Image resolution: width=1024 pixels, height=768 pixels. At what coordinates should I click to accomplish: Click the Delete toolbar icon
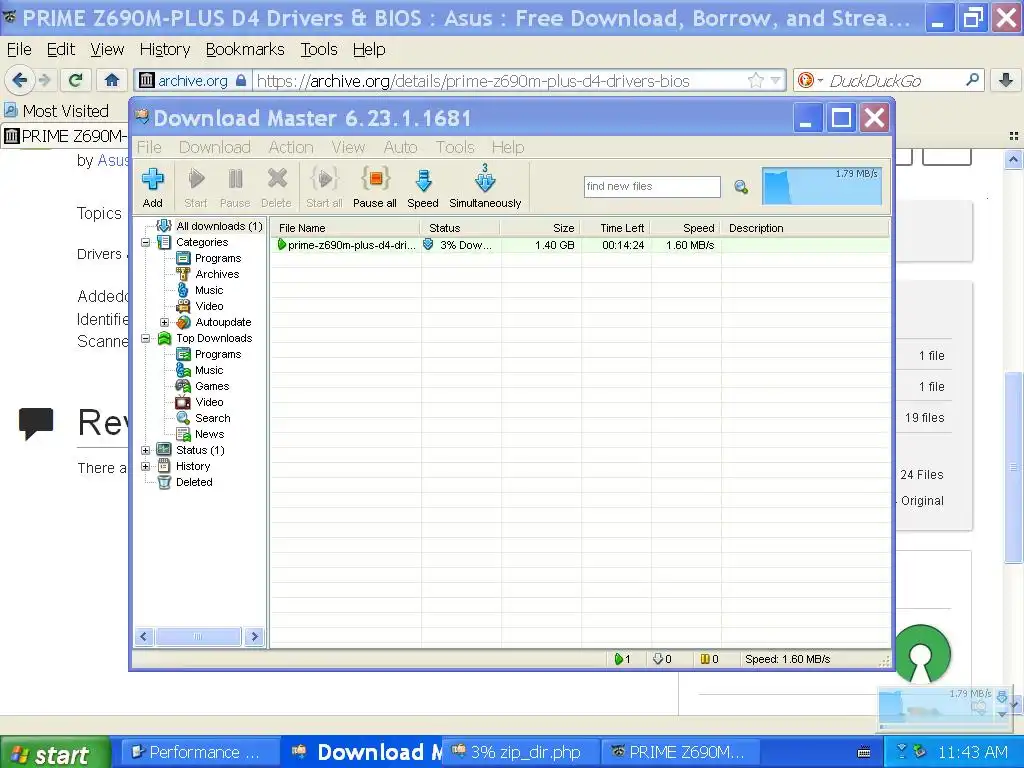pos(276,187)
